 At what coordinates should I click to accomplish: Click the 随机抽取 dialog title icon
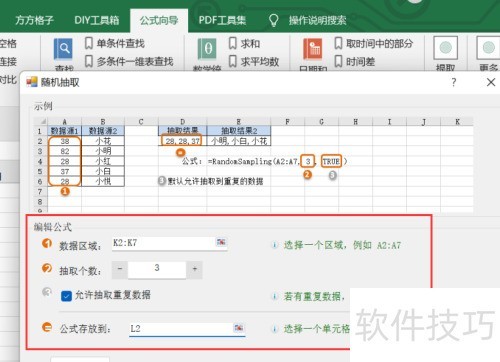click(x=32, y=82)
